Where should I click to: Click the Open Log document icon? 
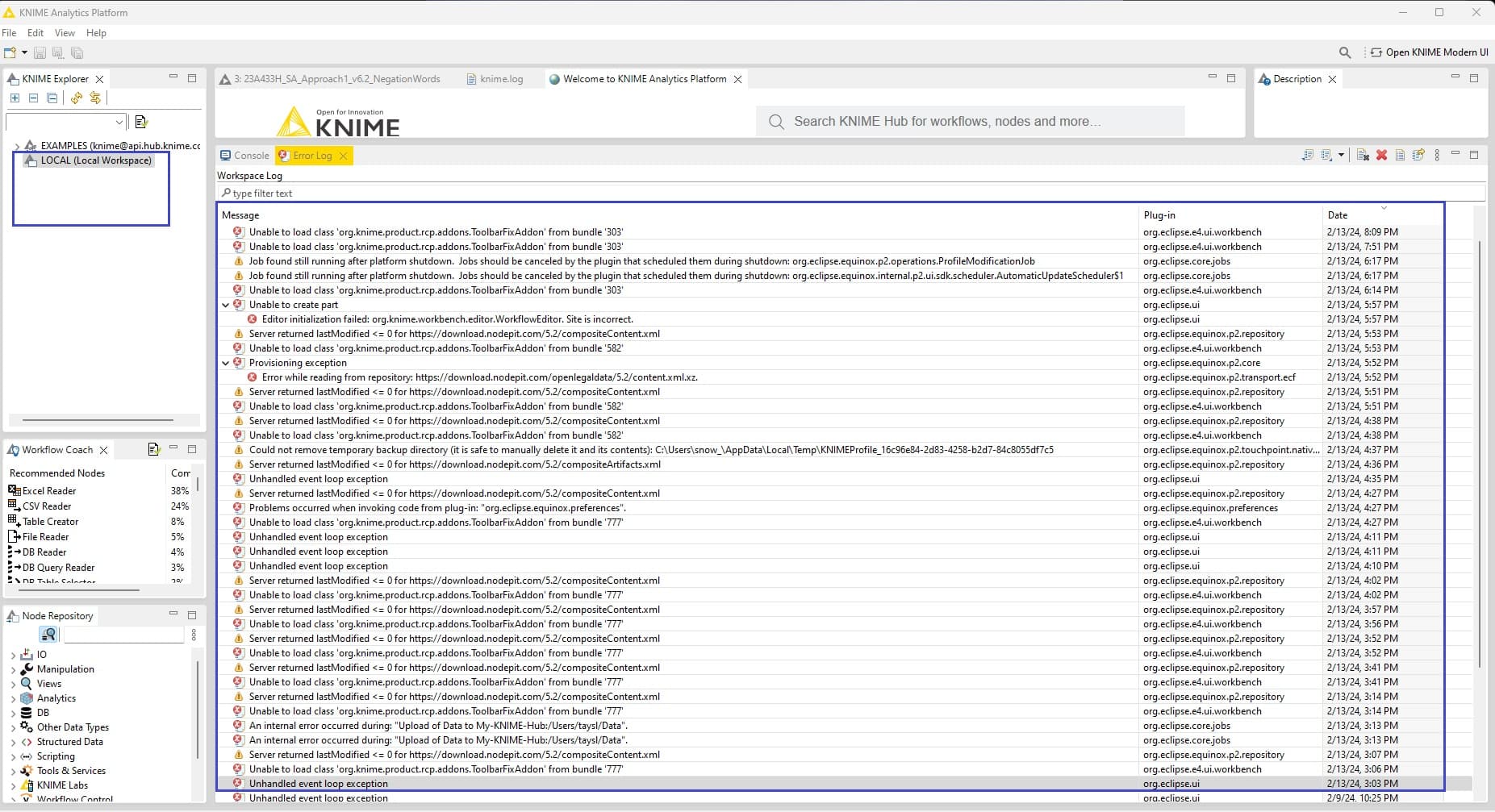coord(1400,155)
